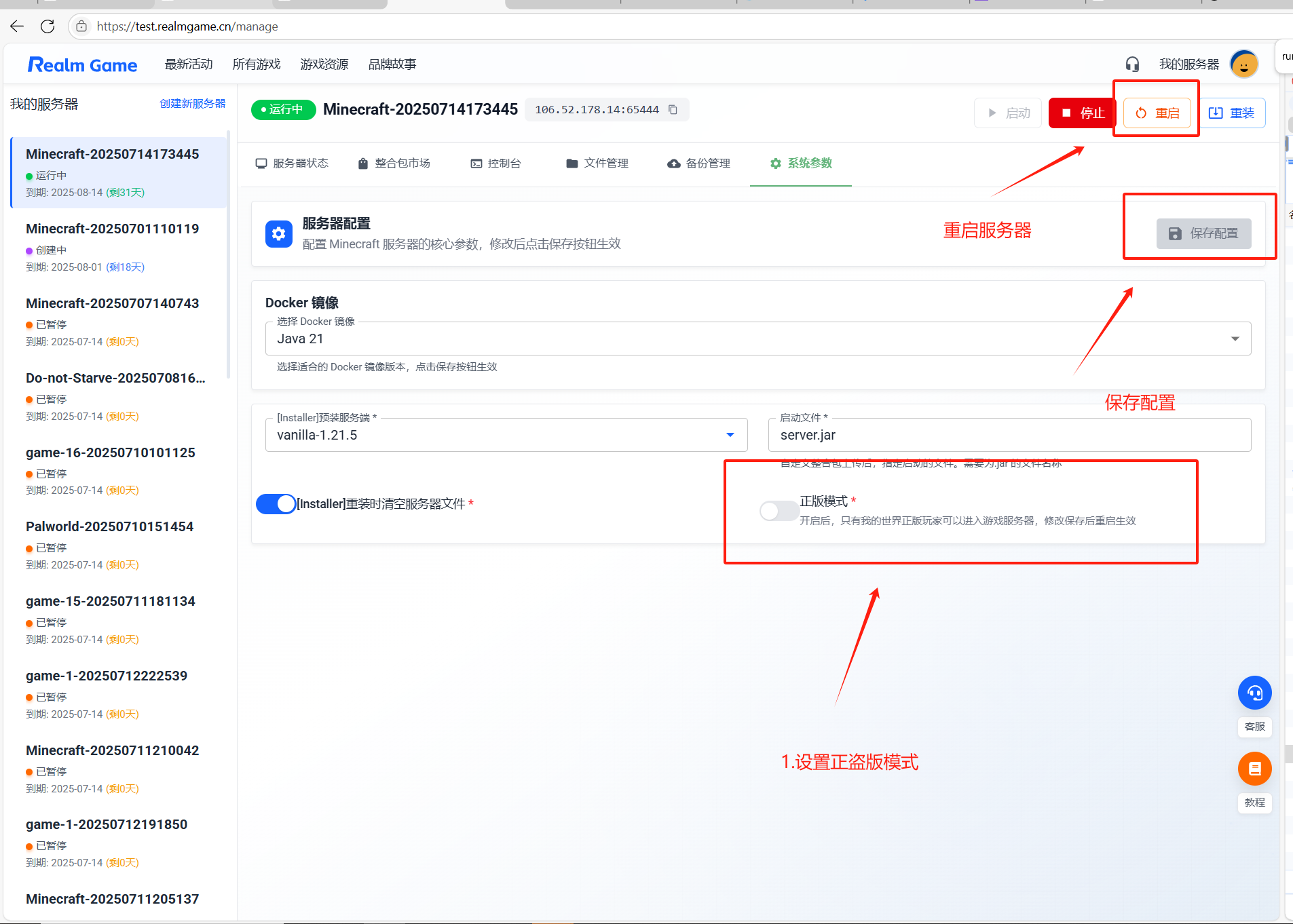Select the 系统参数 tab
Image resolution: width=1293 pixels, height=924 pixels.
(x=801, y=163)
